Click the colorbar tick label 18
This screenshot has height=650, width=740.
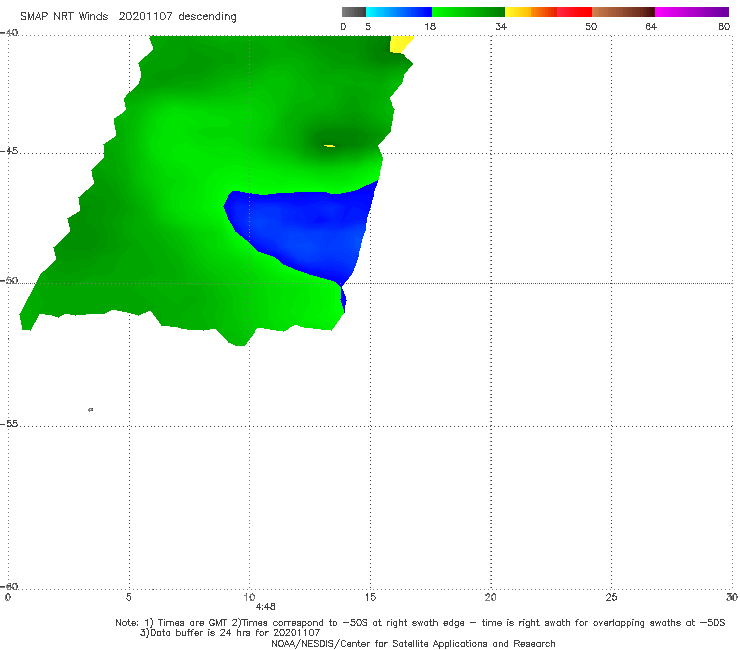[430, 26]
